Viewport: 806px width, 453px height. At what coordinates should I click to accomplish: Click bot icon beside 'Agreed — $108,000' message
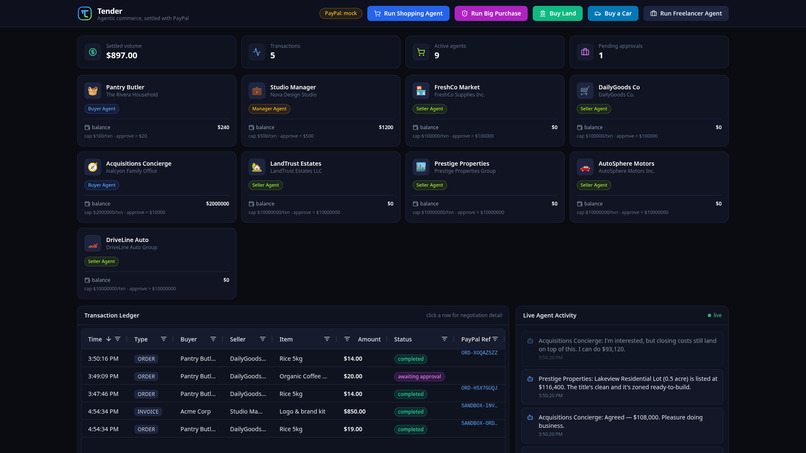pos(530,418)
